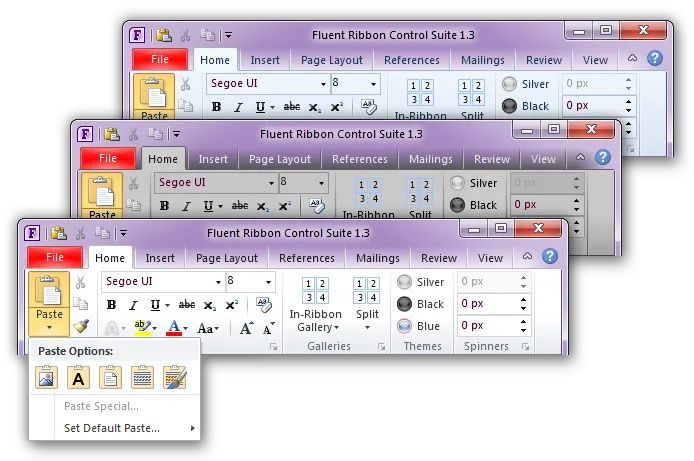
Task: Click Clear Formatting in the back window
Action: pos(368,106)
